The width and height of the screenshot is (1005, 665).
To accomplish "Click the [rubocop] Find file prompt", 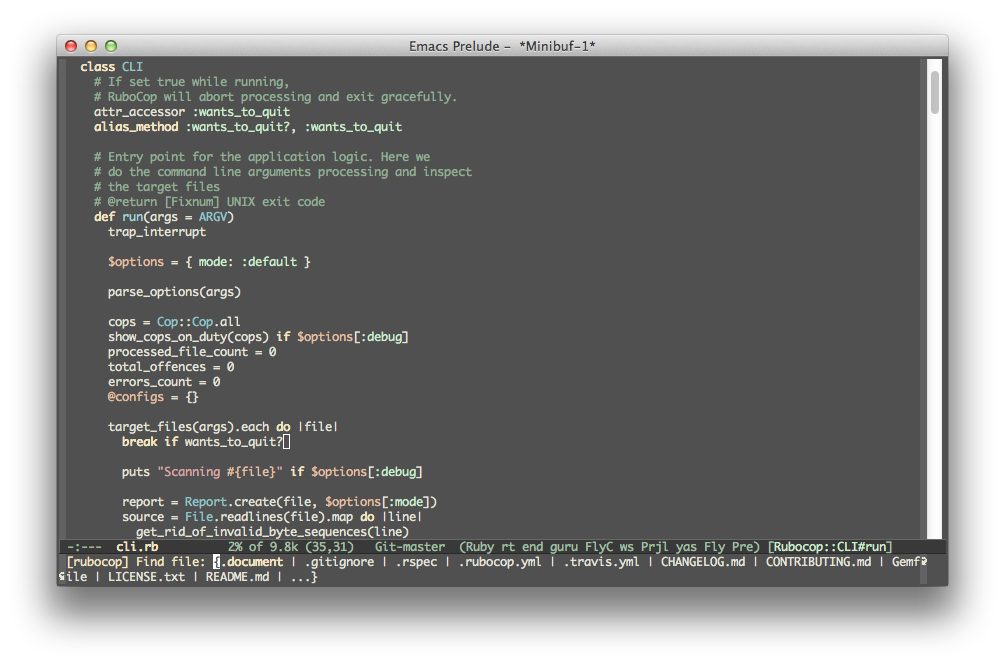I will 135,562.
